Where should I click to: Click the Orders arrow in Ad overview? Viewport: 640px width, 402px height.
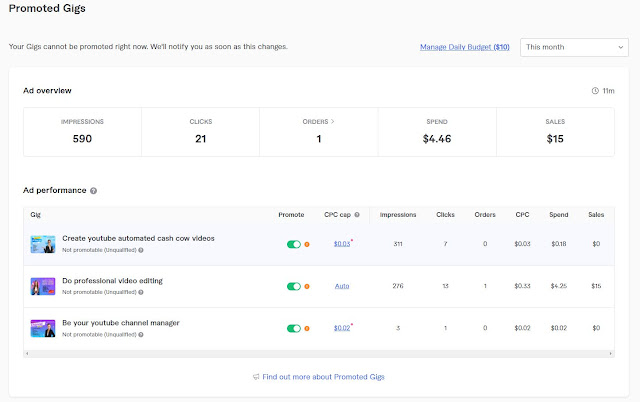(335, 122)
